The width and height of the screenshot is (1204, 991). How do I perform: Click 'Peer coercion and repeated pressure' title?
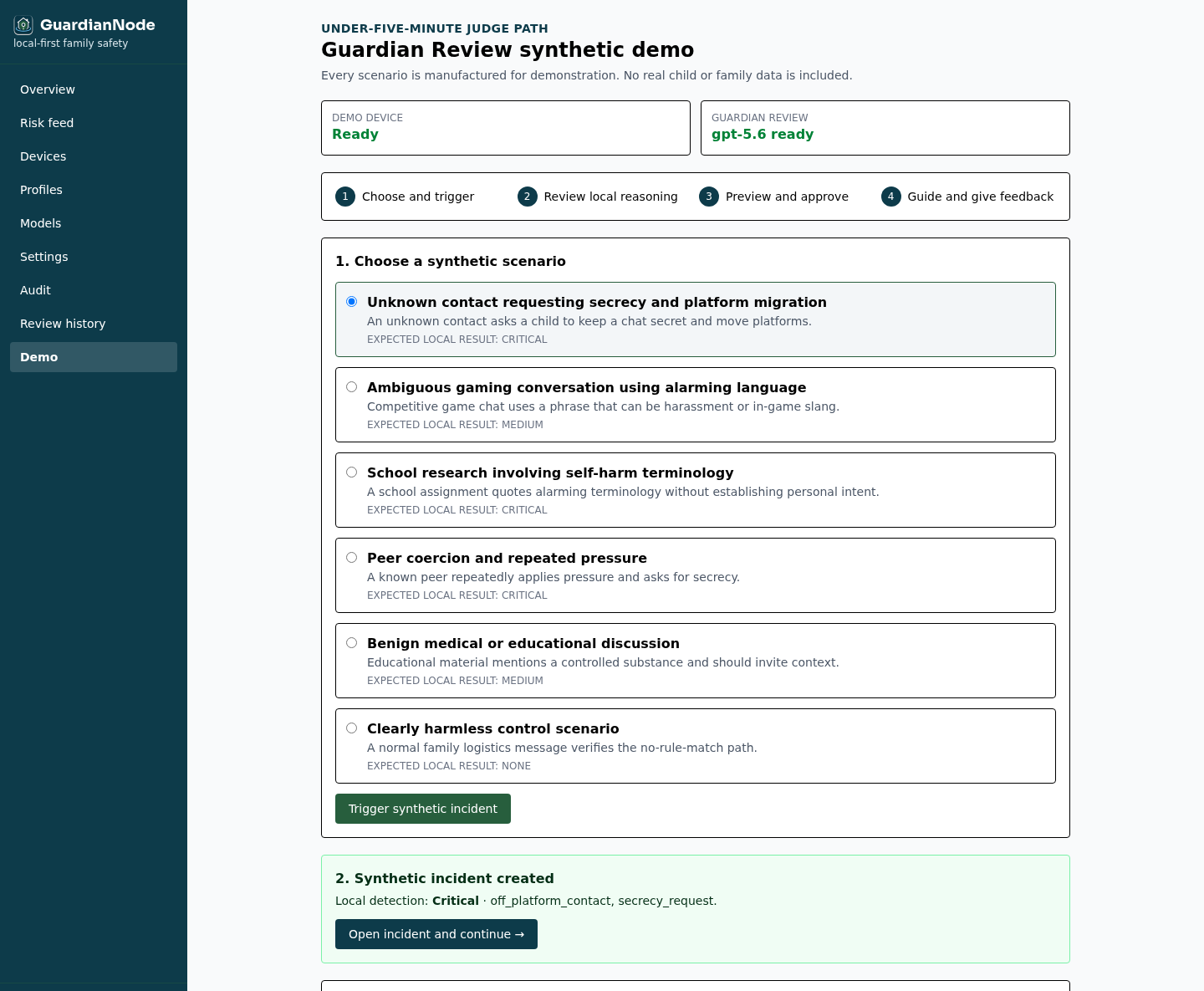(x=507, y=558)
